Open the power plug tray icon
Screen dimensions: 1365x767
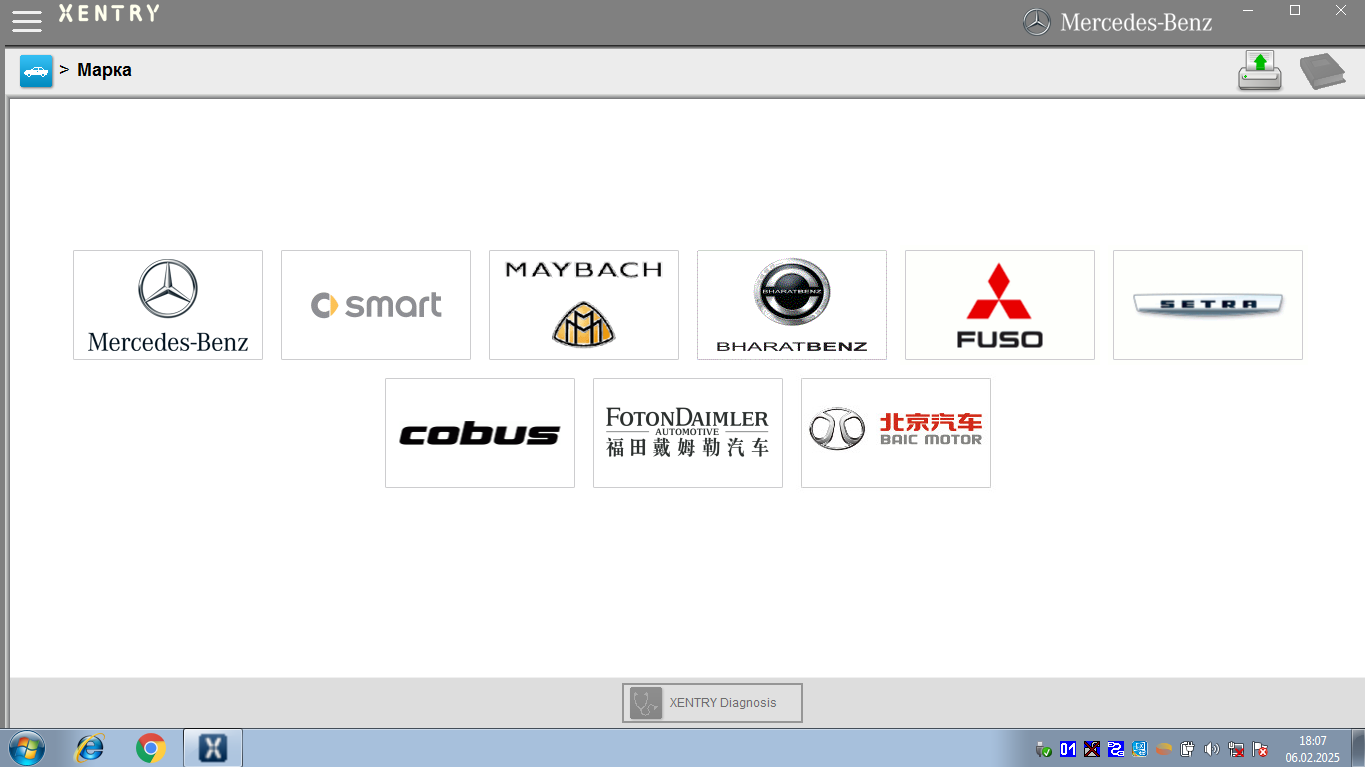(x=1188, y=749)
